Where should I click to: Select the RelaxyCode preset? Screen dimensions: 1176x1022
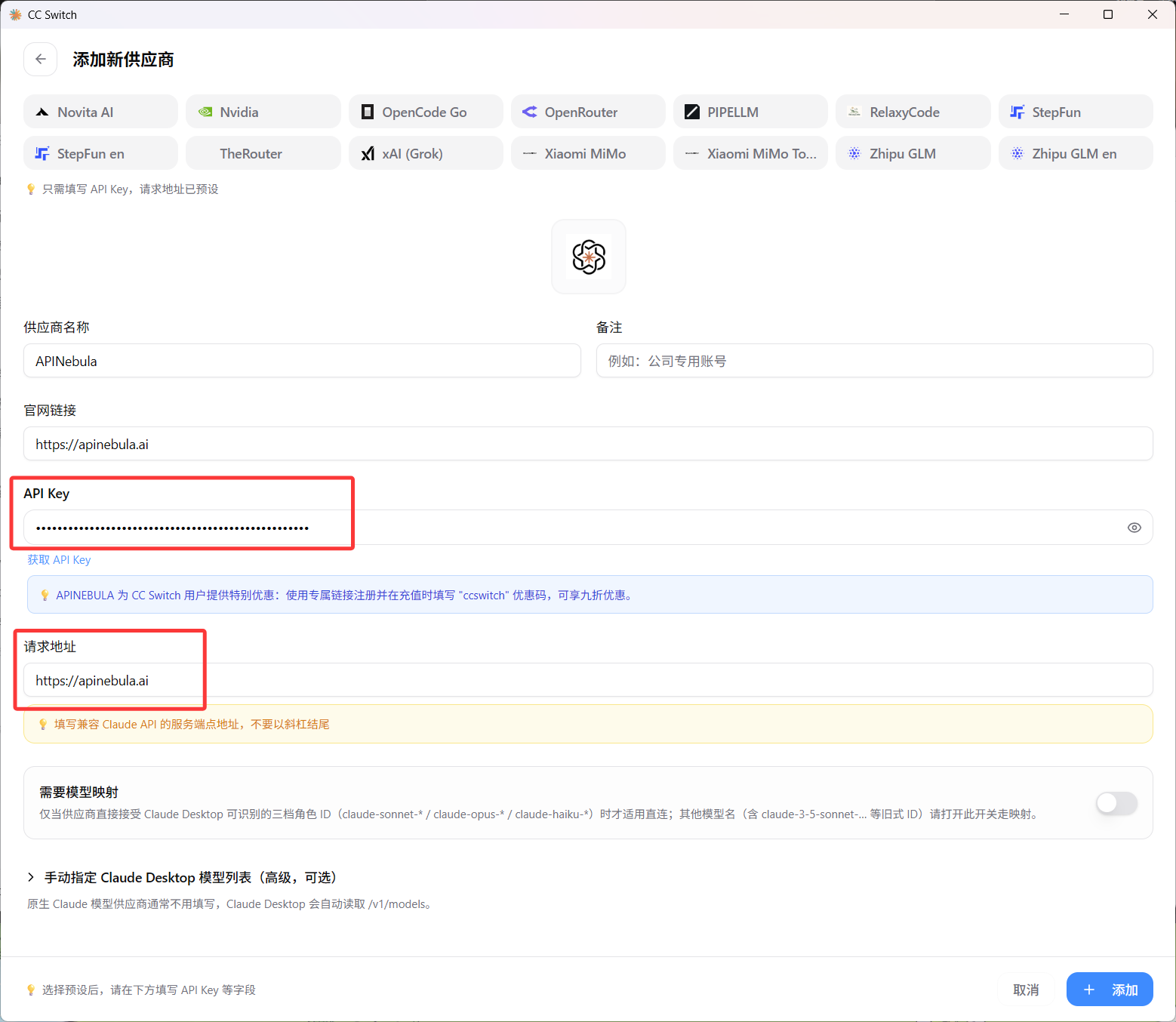913,112
